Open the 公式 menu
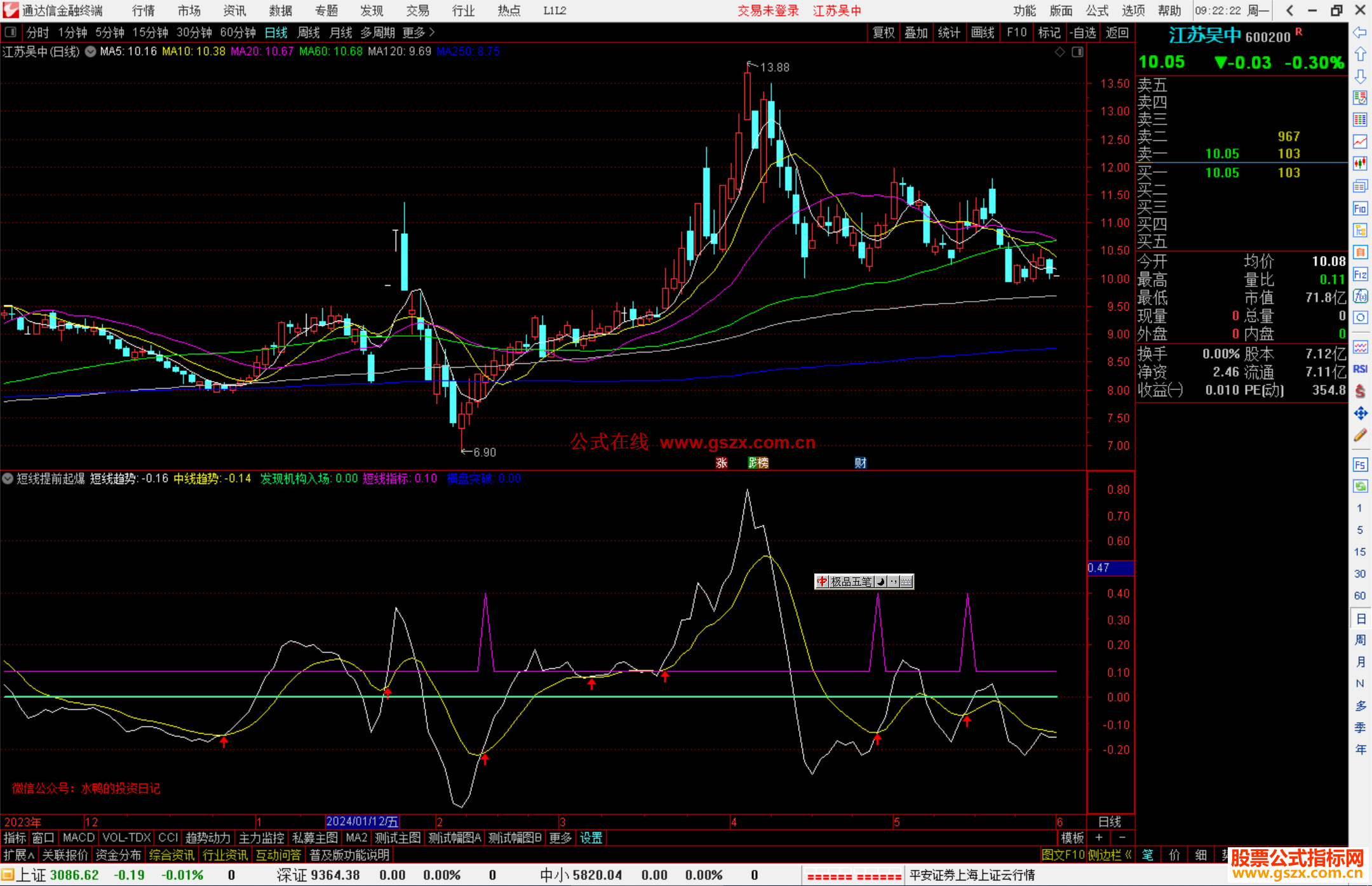 [x=1097, y=11]
